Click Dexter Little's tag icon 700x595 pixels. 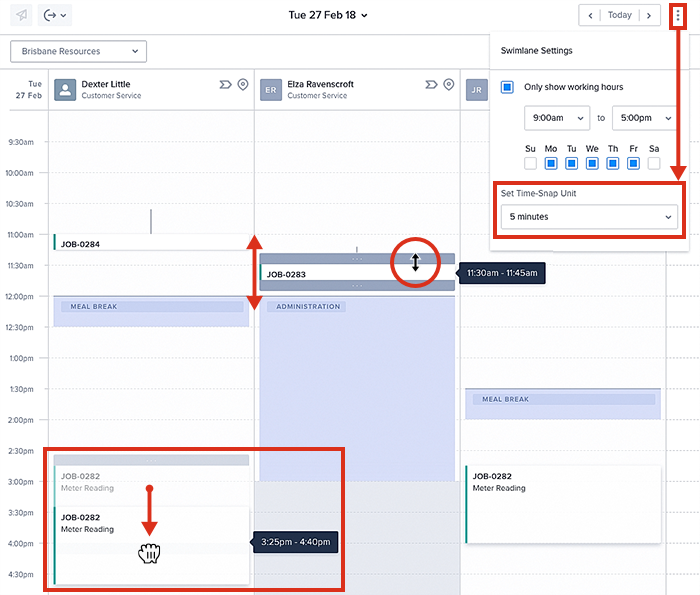tap(225, 85)
